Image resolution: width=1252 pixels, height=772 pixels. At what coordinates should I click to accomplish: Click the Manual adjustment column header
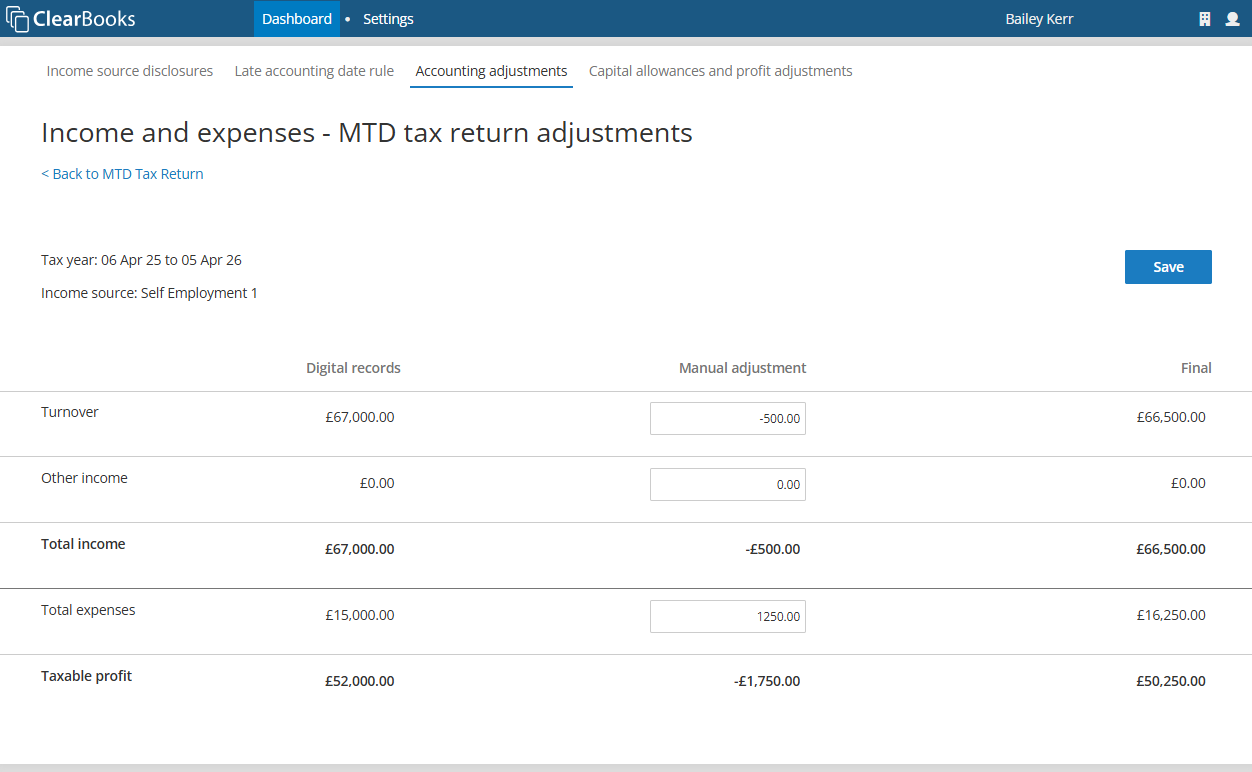point(742,368)
